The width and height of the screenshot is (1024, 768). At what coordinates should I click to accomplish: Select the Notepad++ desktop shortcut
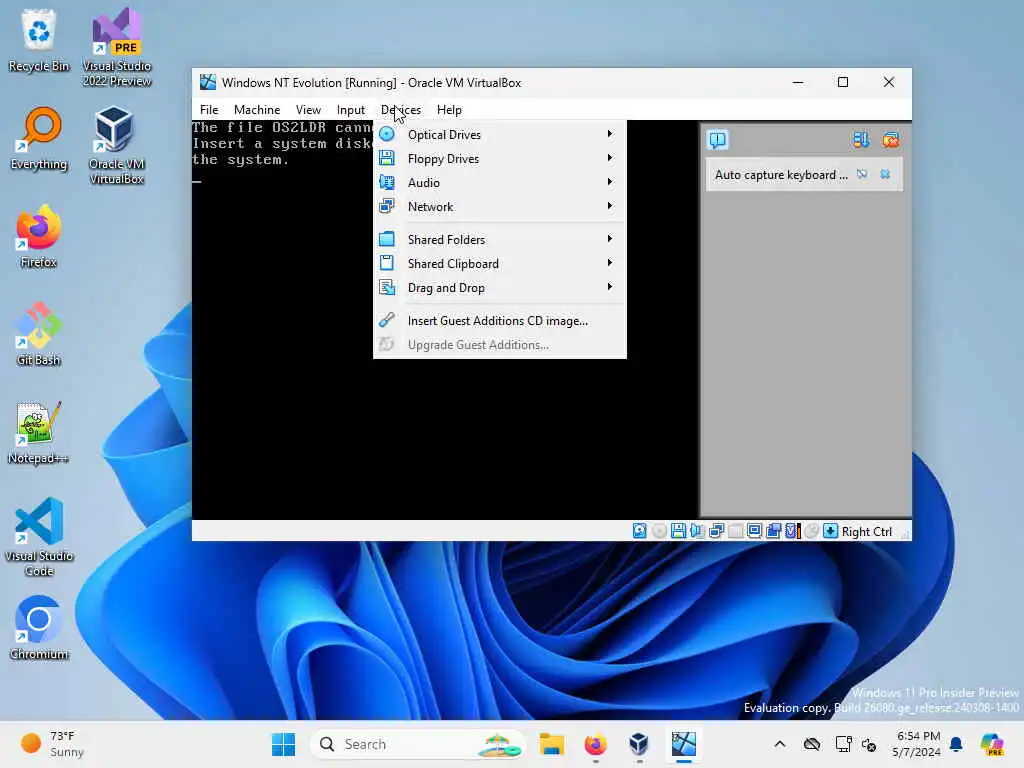click(39, 432)
